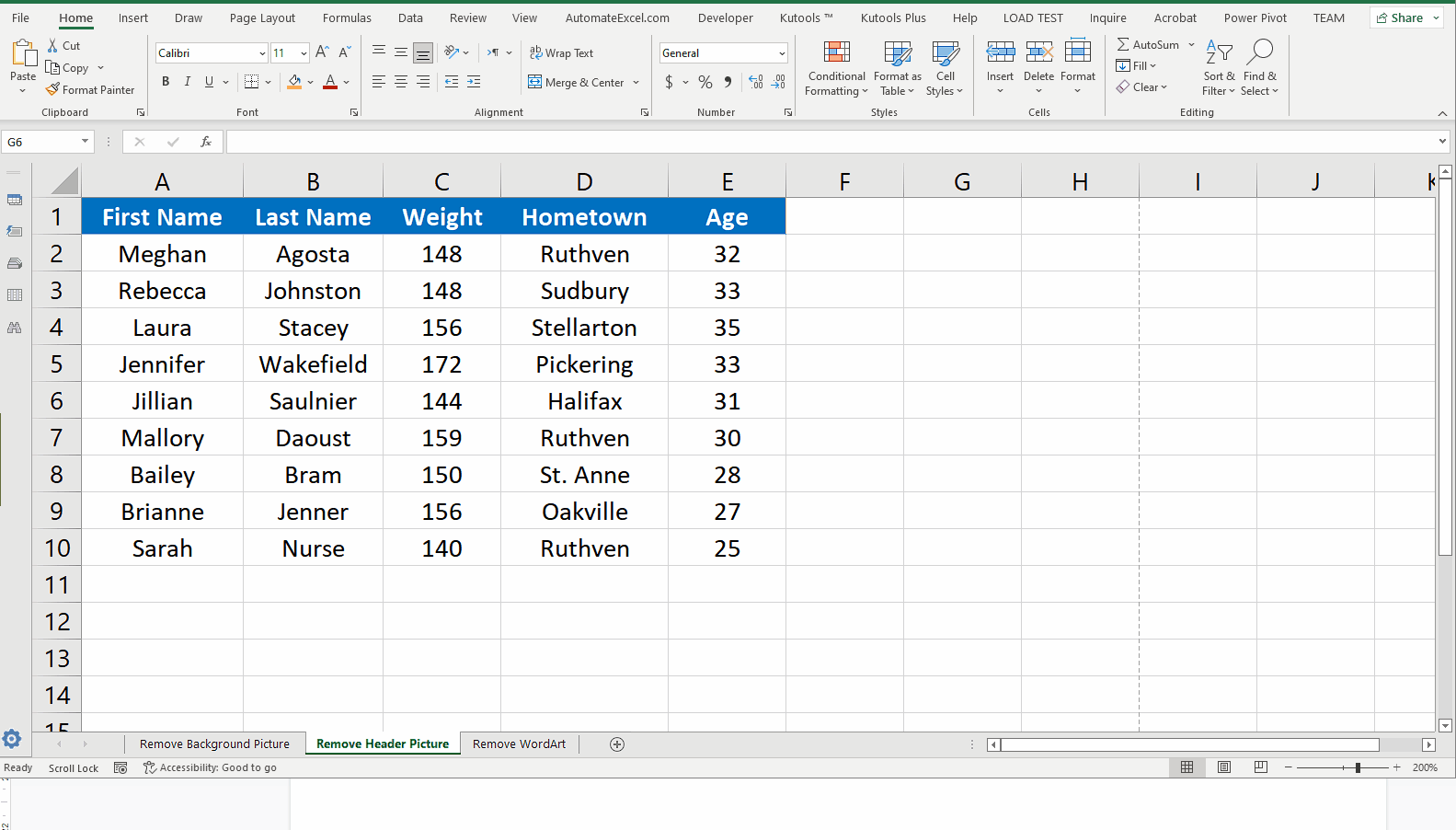The height and width of the screenshot is (830, 1456).
Task: Click AutoSum button
Action: click(1149, 44)
